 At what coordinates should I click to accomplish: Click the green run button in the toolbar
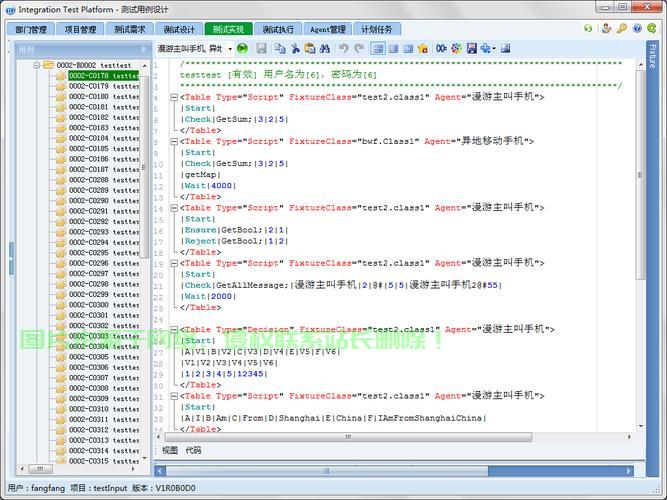(242, 48)
